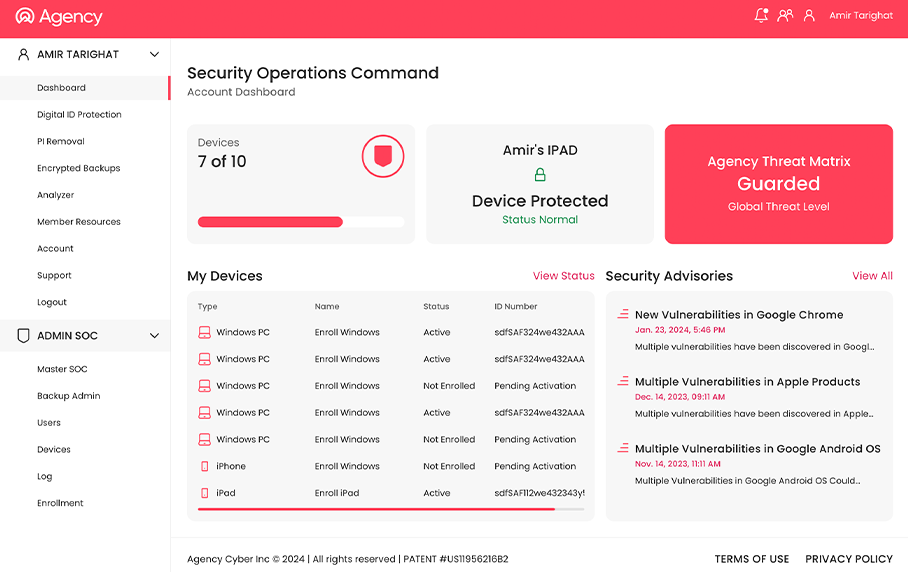Click the devices usage progress bar

pyautogui.click(x=300, y=222)
